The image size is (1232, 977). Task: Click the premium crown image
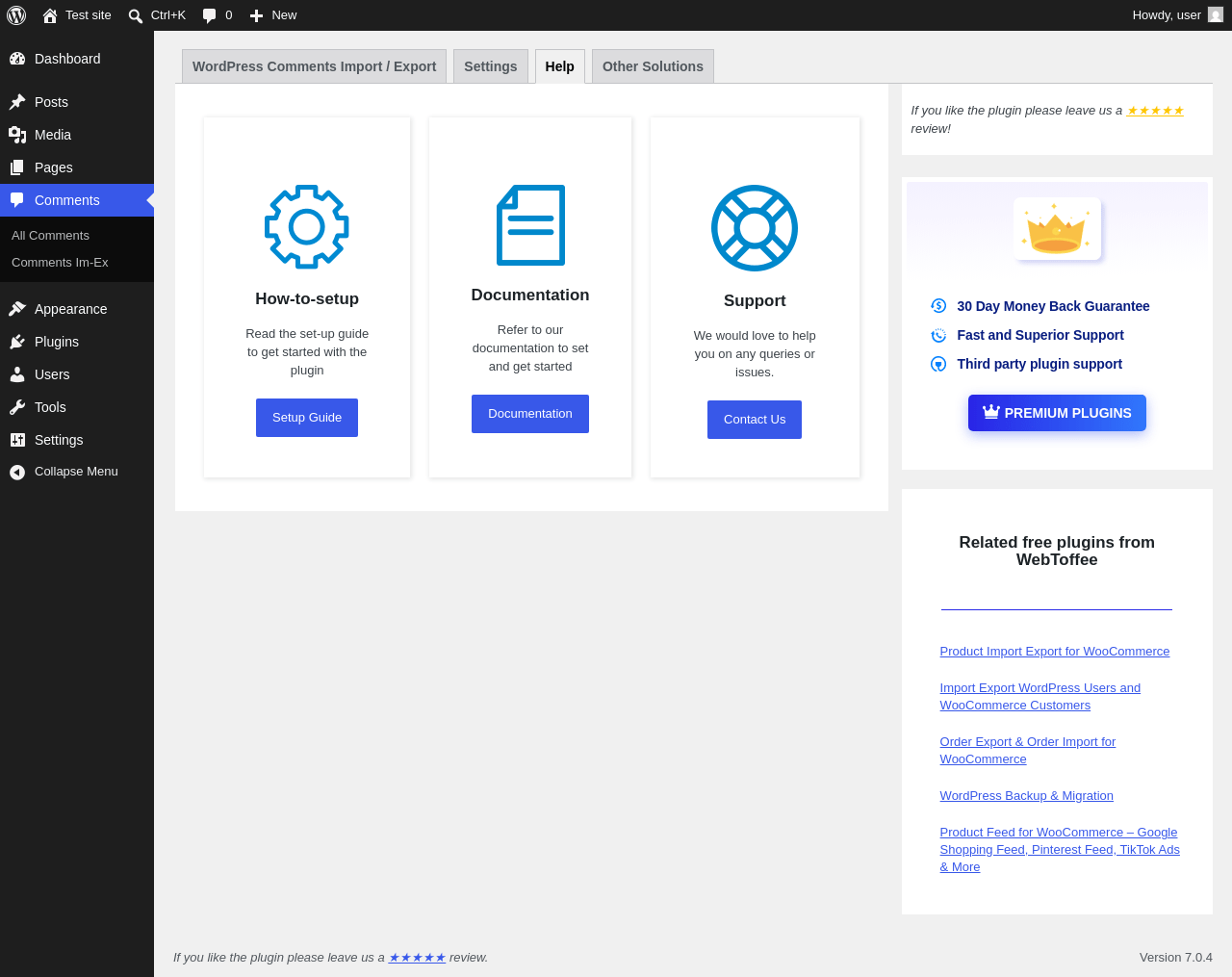pos(1057,229)
